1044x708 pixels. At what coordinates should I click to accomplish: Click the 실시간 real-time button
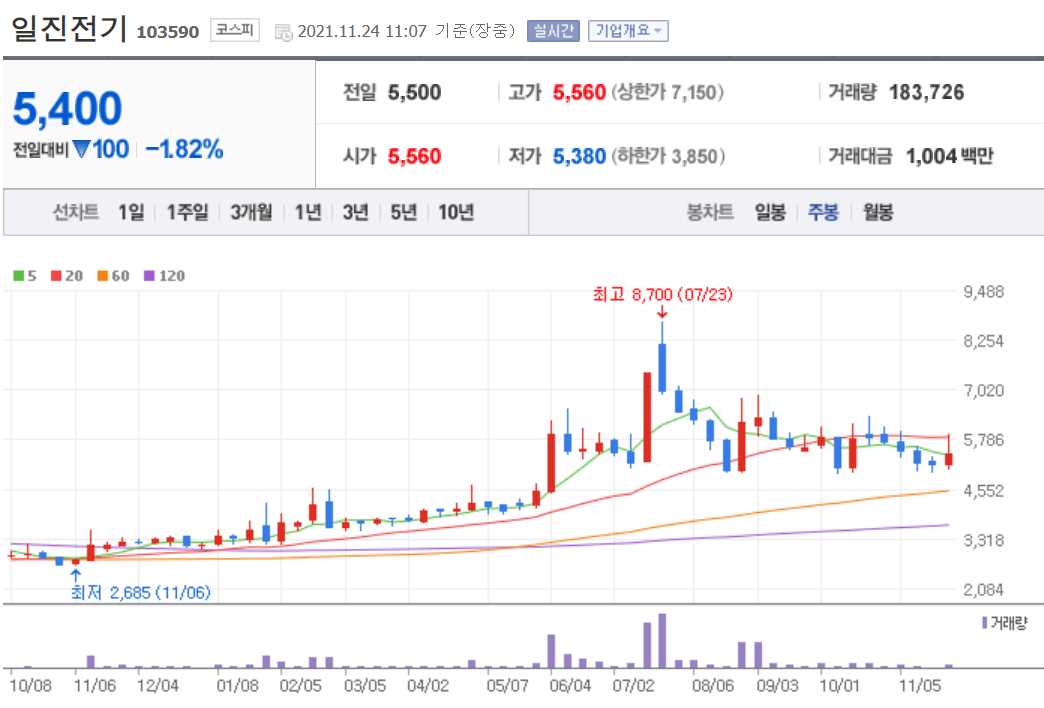pos(555,30)
